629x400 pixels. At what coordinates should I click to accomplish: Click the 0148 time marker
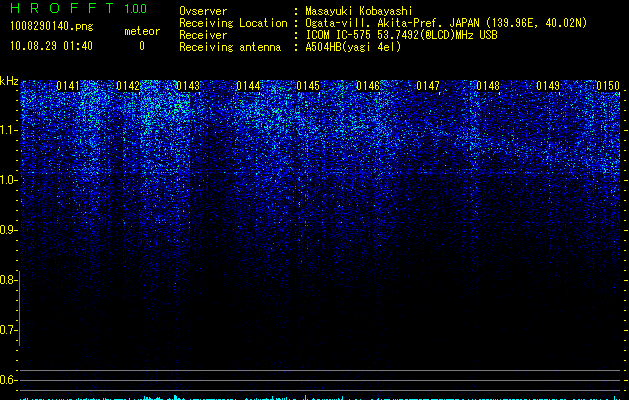[x=488, y=86]
